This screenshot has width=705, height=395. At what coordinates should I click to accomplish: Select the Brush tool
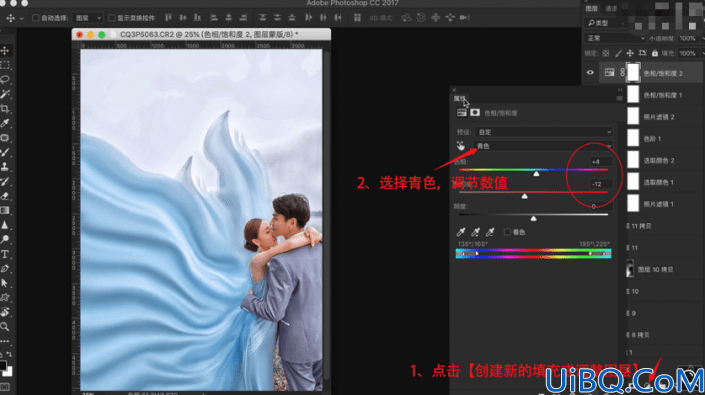(5, 152)
